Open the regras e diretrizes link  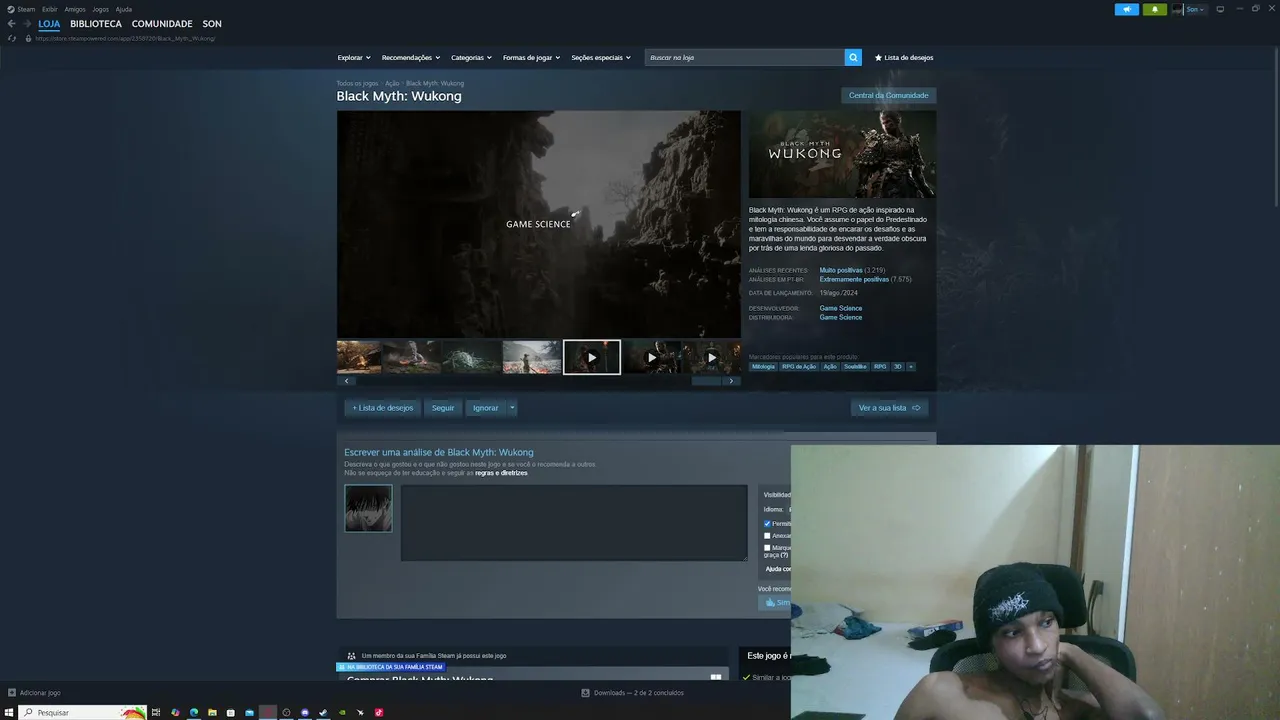[x=501, y=473]
